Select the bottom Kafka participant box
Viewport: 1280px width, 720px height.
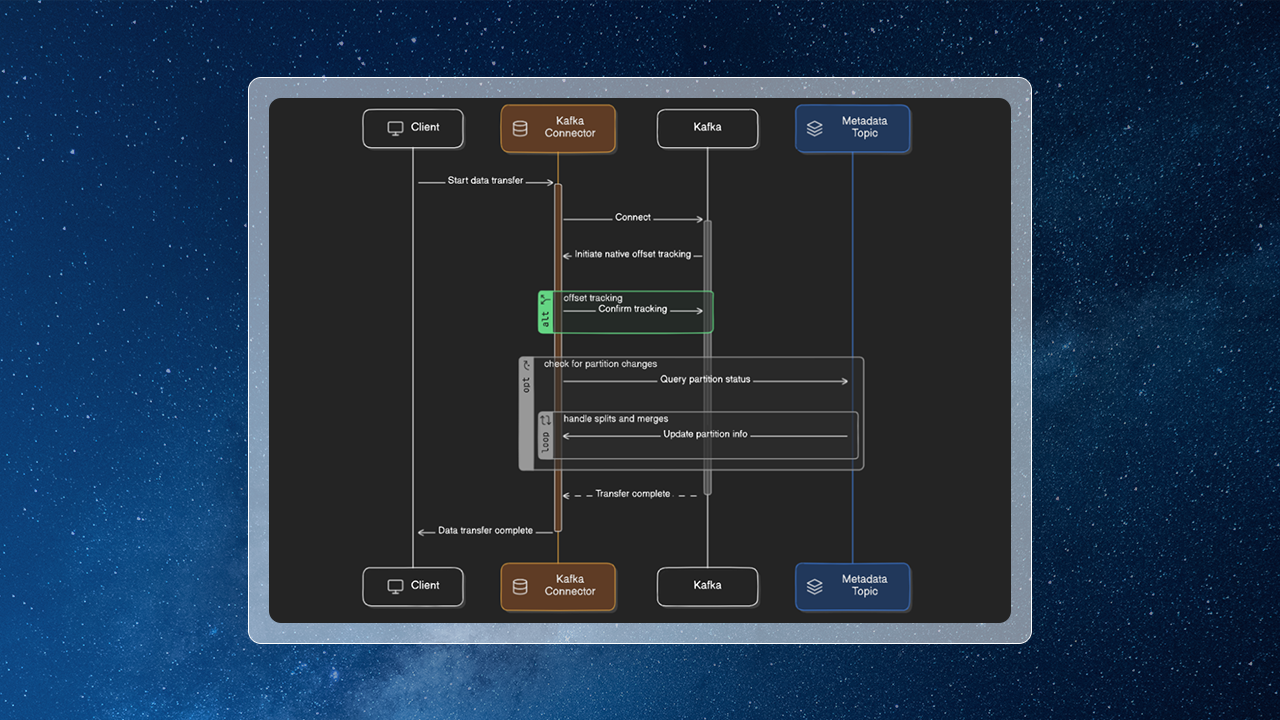(707, 586)
